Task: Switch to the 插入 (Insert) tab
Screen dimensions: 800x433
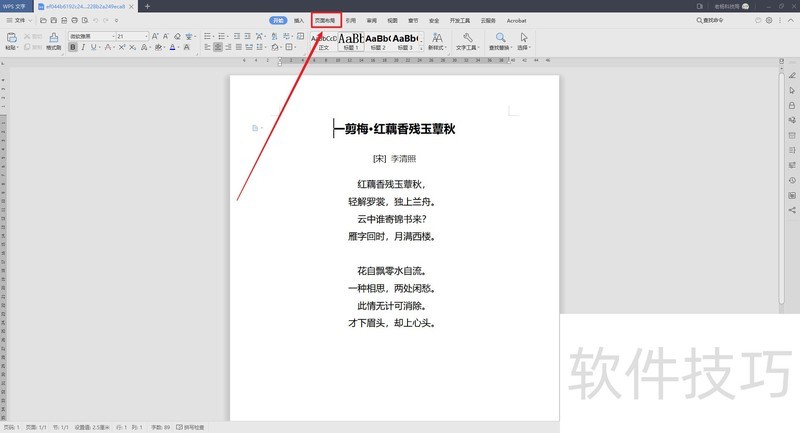Action: [x=299, y=20]
